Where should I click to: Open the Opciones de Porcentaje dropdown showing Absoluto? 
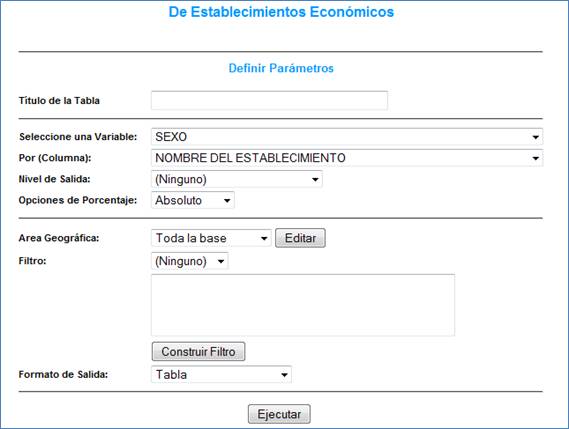click(x=193, y=200)
